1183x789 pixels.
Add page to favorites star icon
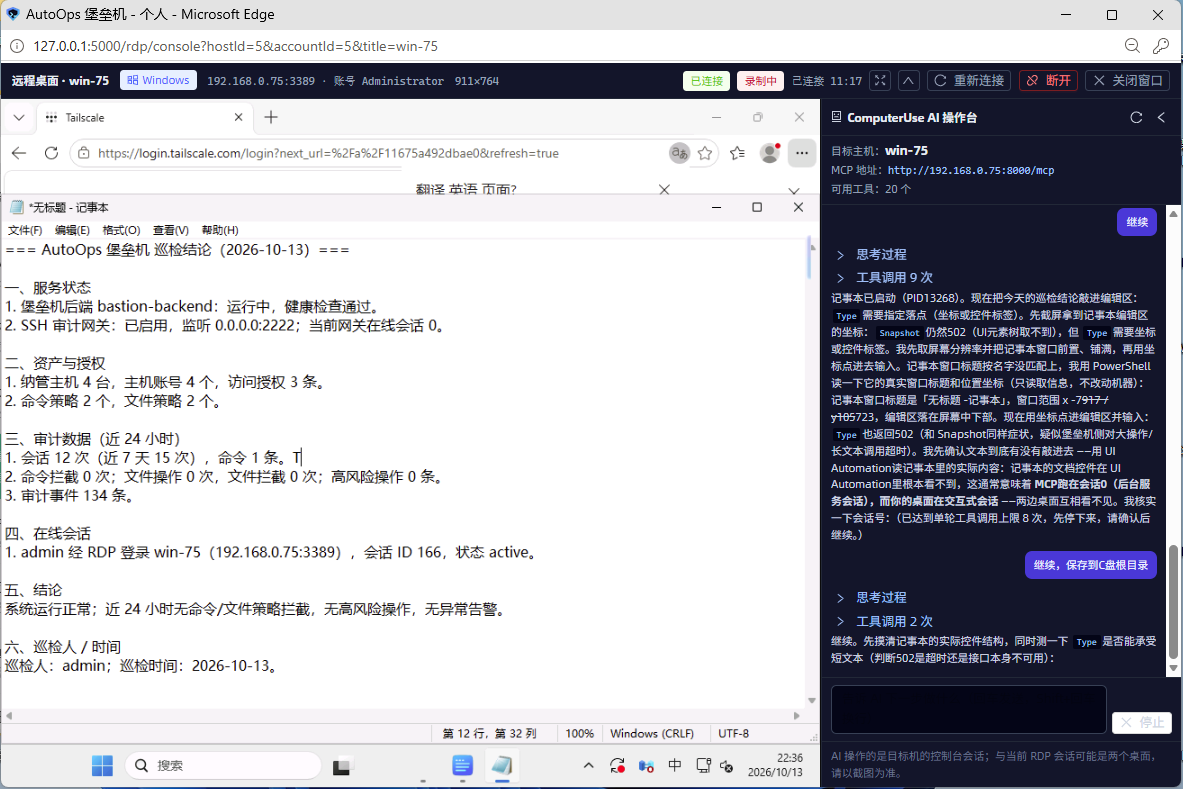(x=705, y=153)
